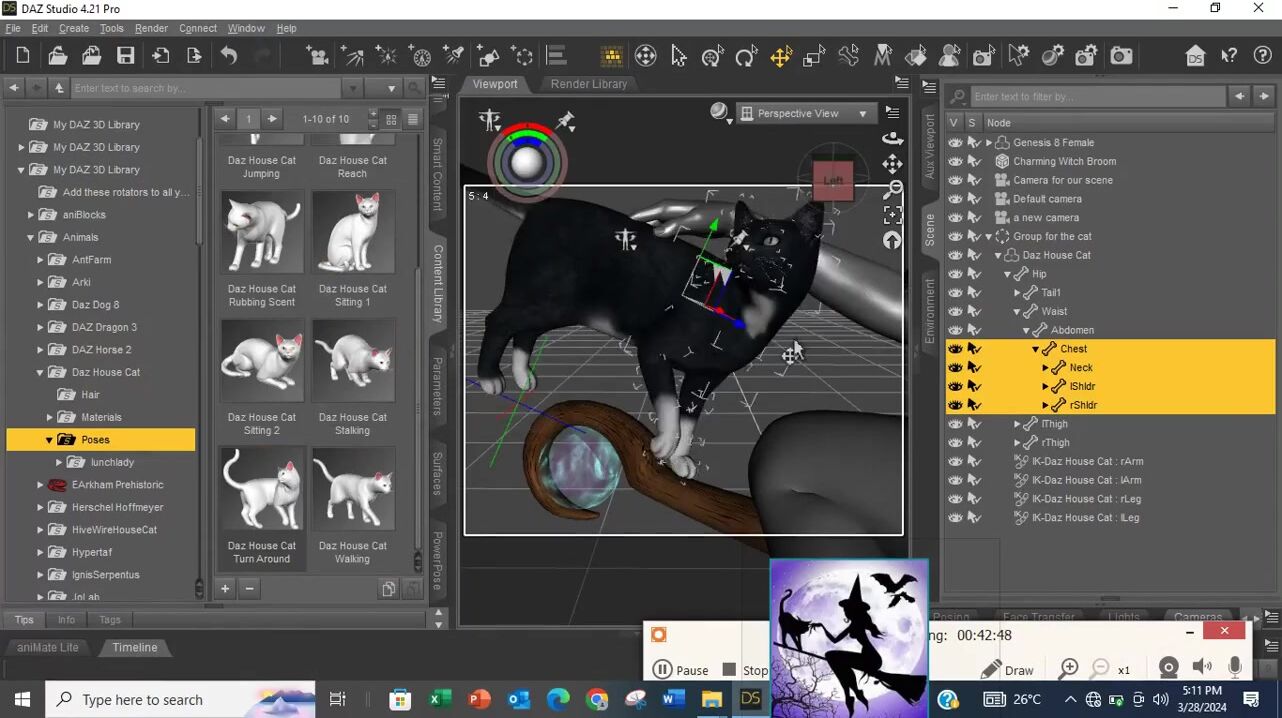Click the Save file toolbar icon
The image size is (1282, 718).
click(x=125, y=56)
